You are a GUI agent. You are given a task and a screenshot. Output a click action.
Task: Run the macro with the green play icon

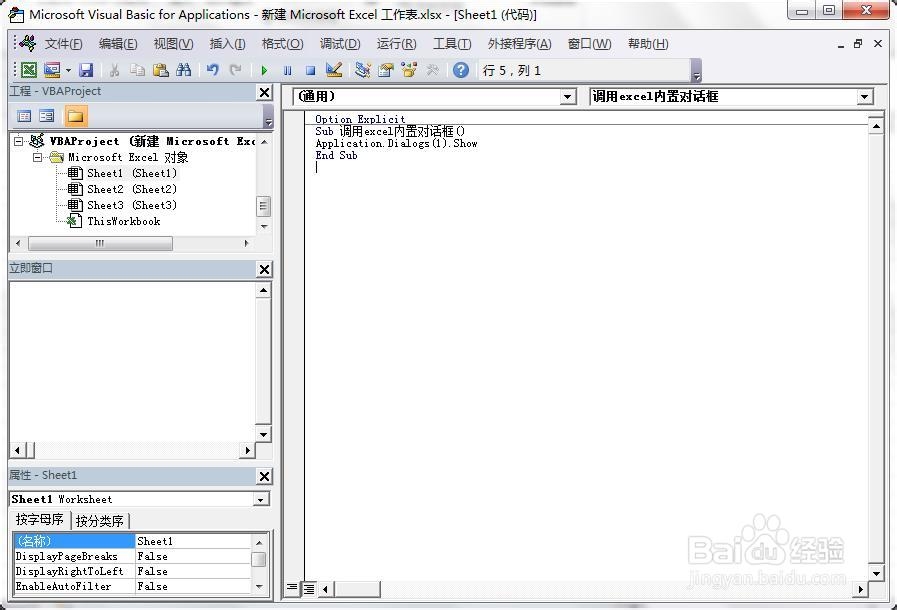pos(264,70)
